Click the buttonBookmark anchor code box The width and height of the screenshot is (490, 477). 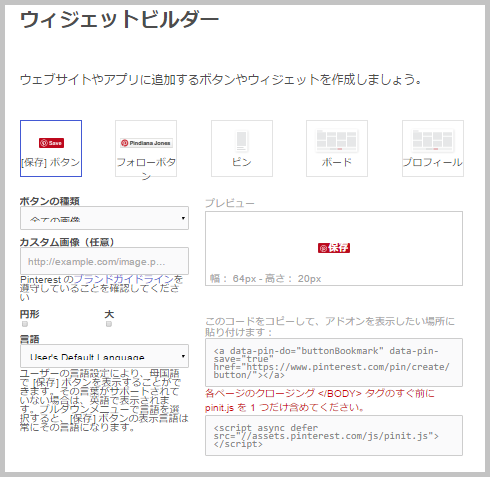334,363
